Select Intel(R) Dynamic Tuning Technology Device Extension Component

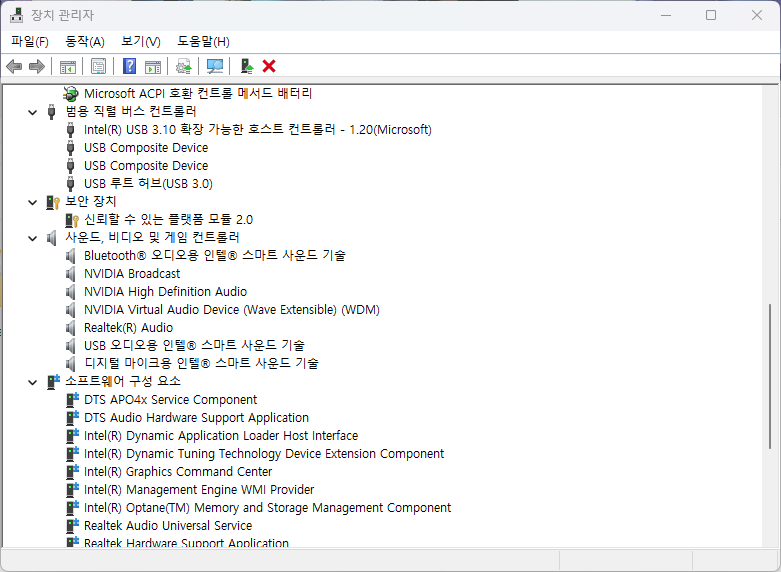[264, 453]
